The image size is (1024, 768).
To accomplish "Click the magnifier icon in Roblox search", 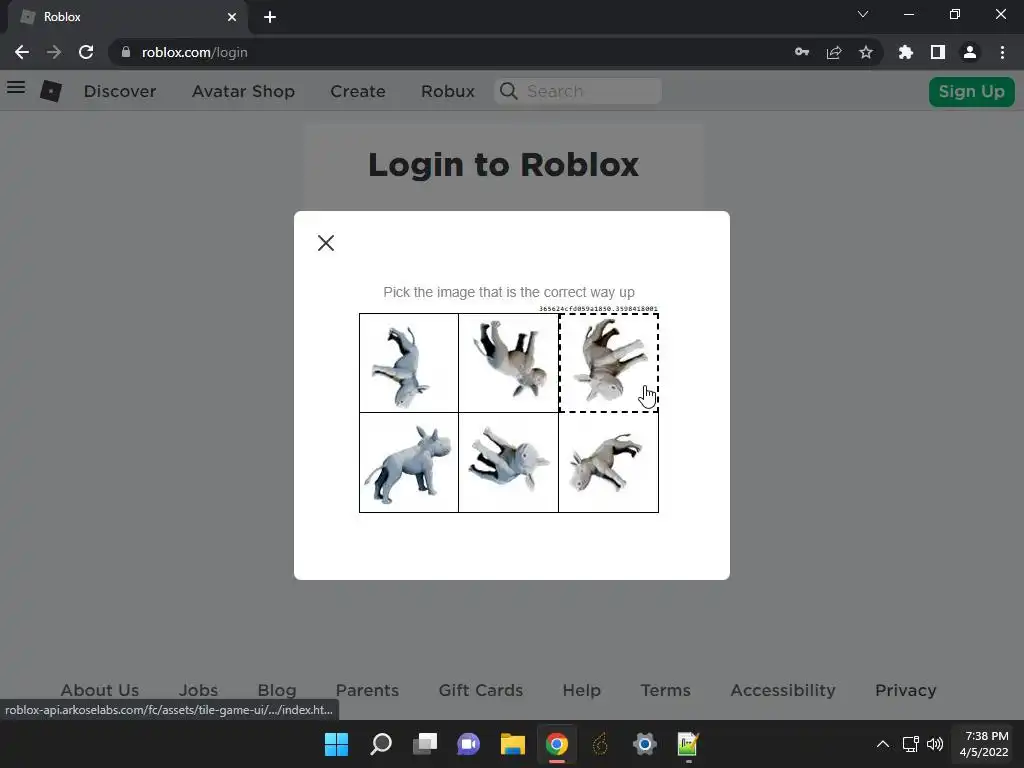I will (x=509, y=91).
